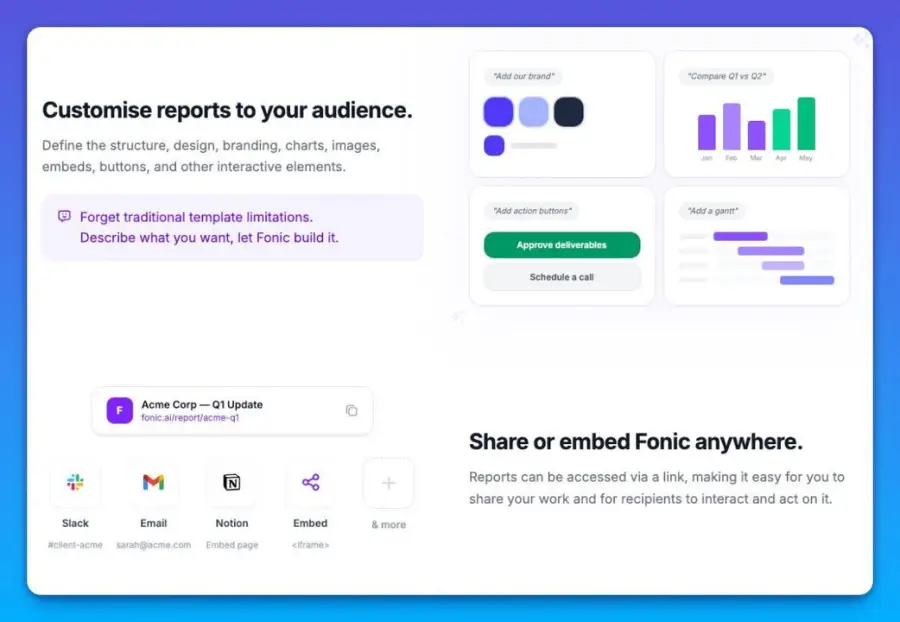Viewport: 900px width, 622px height.
Task: Click the '& more' label
Action: (389, 524)
